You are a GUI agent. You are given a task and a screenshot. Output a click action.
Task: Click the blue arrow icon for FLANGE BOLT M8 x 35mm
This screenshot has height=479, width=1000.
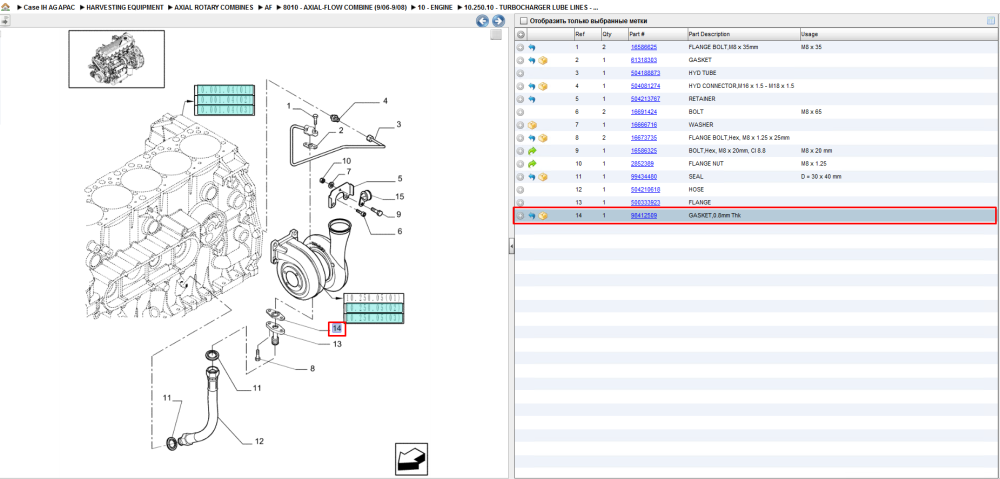532,47
